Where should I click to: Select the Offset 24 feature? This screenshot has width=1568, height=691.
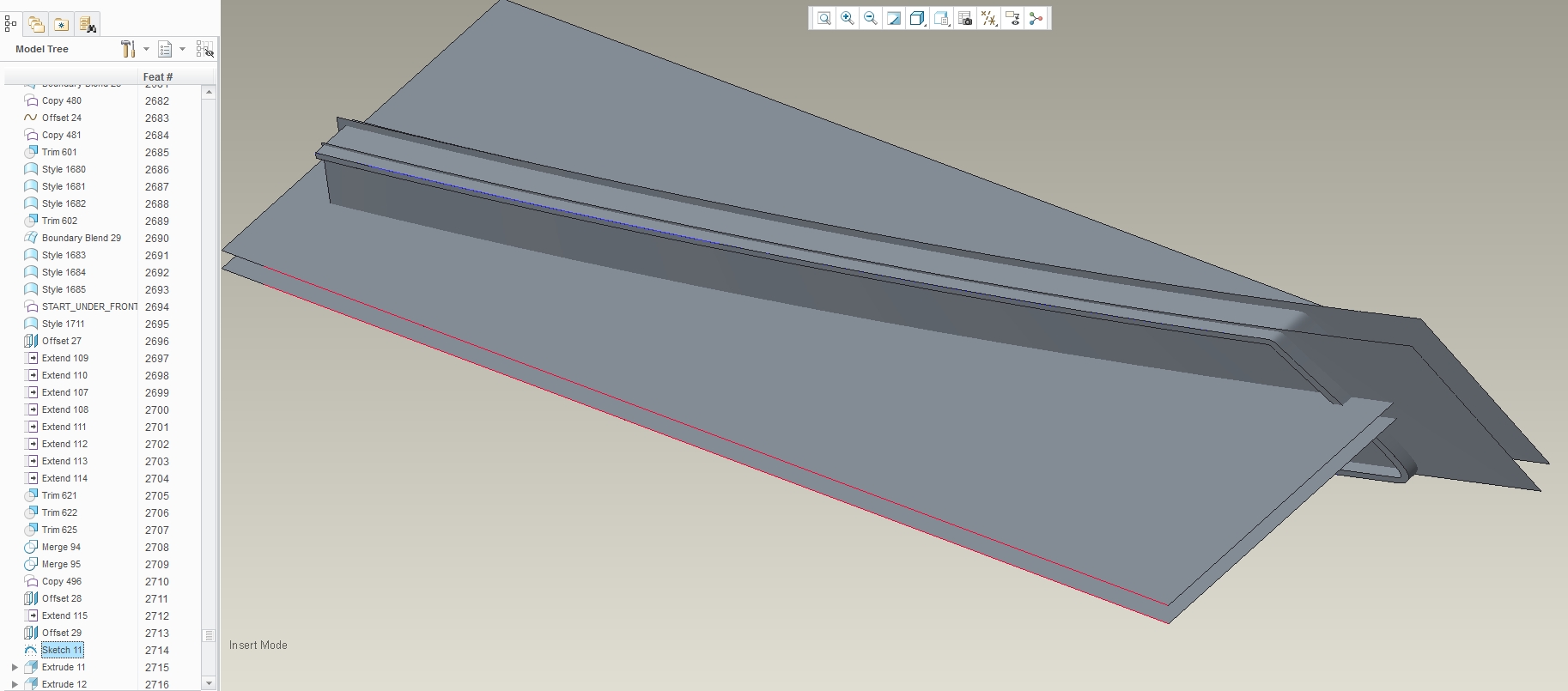[62, 118]
